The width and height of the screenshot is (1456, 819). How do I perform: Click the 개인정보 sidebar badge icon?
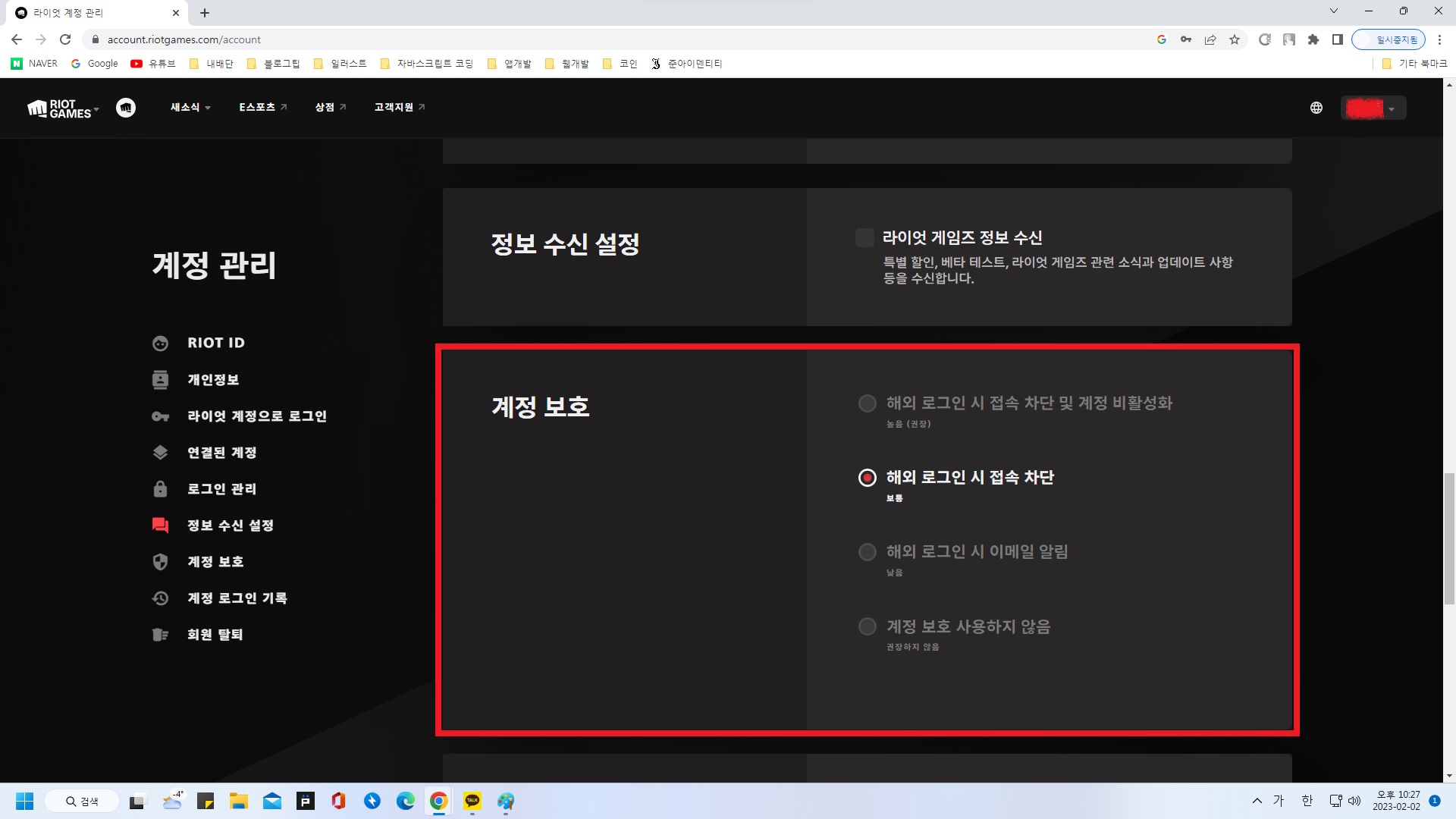click(x=160, y=380)
